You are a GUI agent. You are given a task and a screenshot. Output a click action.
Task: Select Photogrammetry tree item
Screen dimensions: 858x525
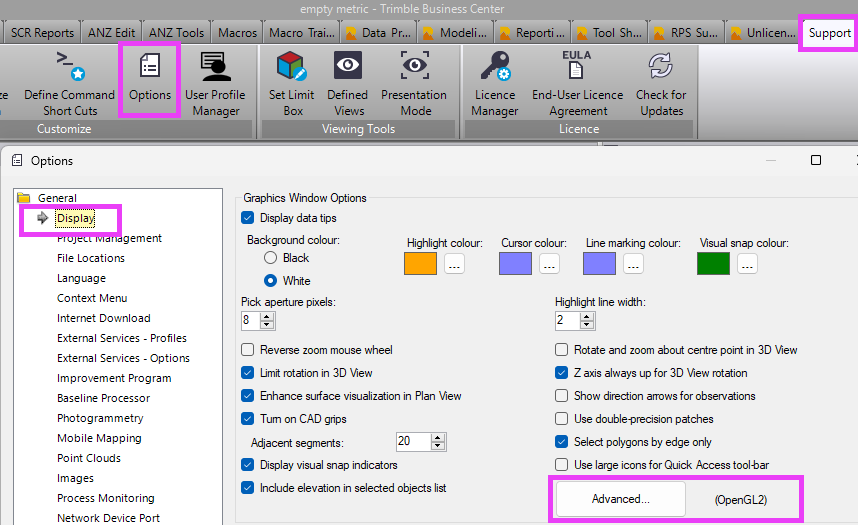100,418
